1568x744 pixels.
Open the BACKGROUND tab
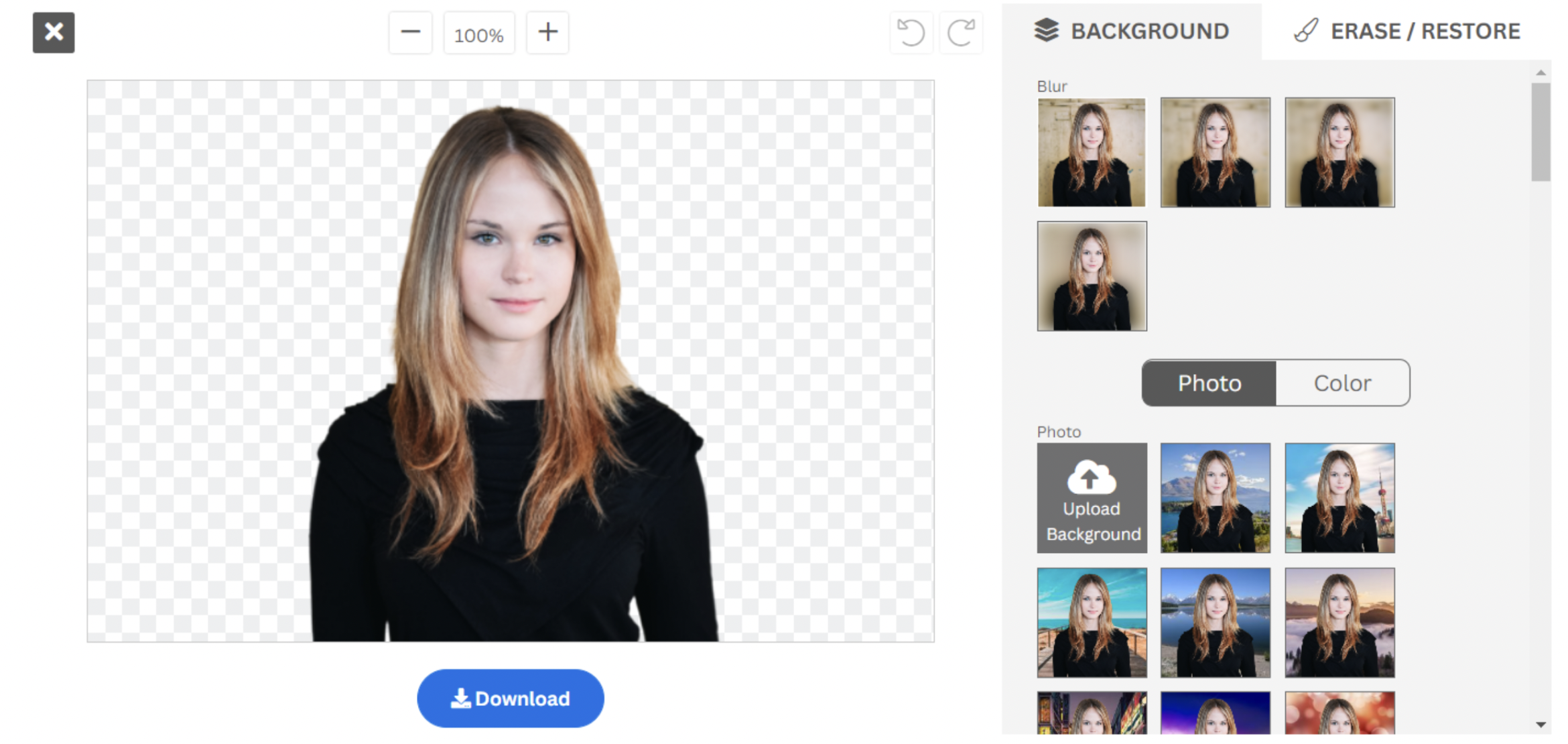1132,31
